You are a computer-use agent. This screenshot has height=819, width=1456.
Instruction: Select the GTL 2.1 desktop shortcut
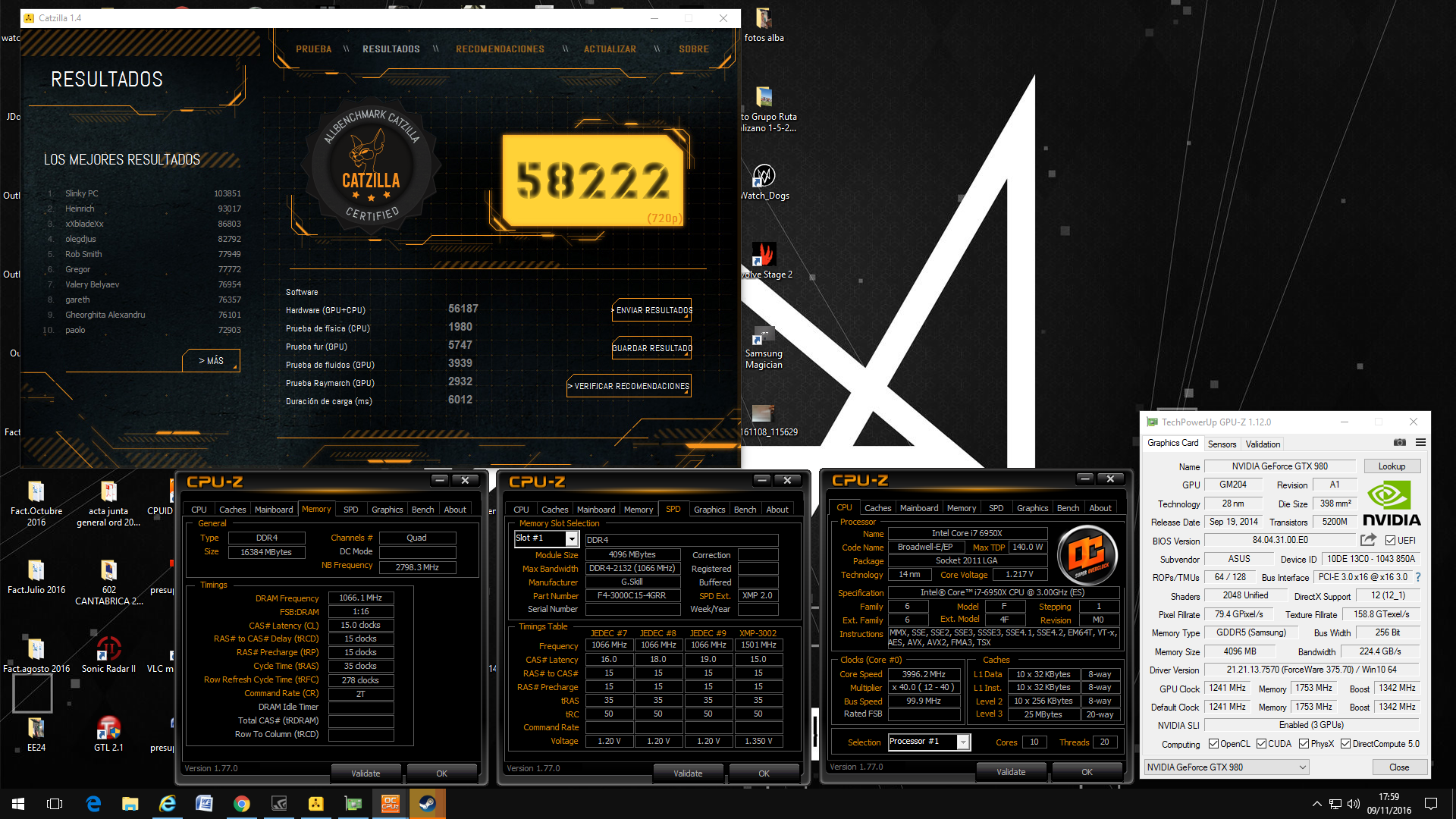click(108, 734)
